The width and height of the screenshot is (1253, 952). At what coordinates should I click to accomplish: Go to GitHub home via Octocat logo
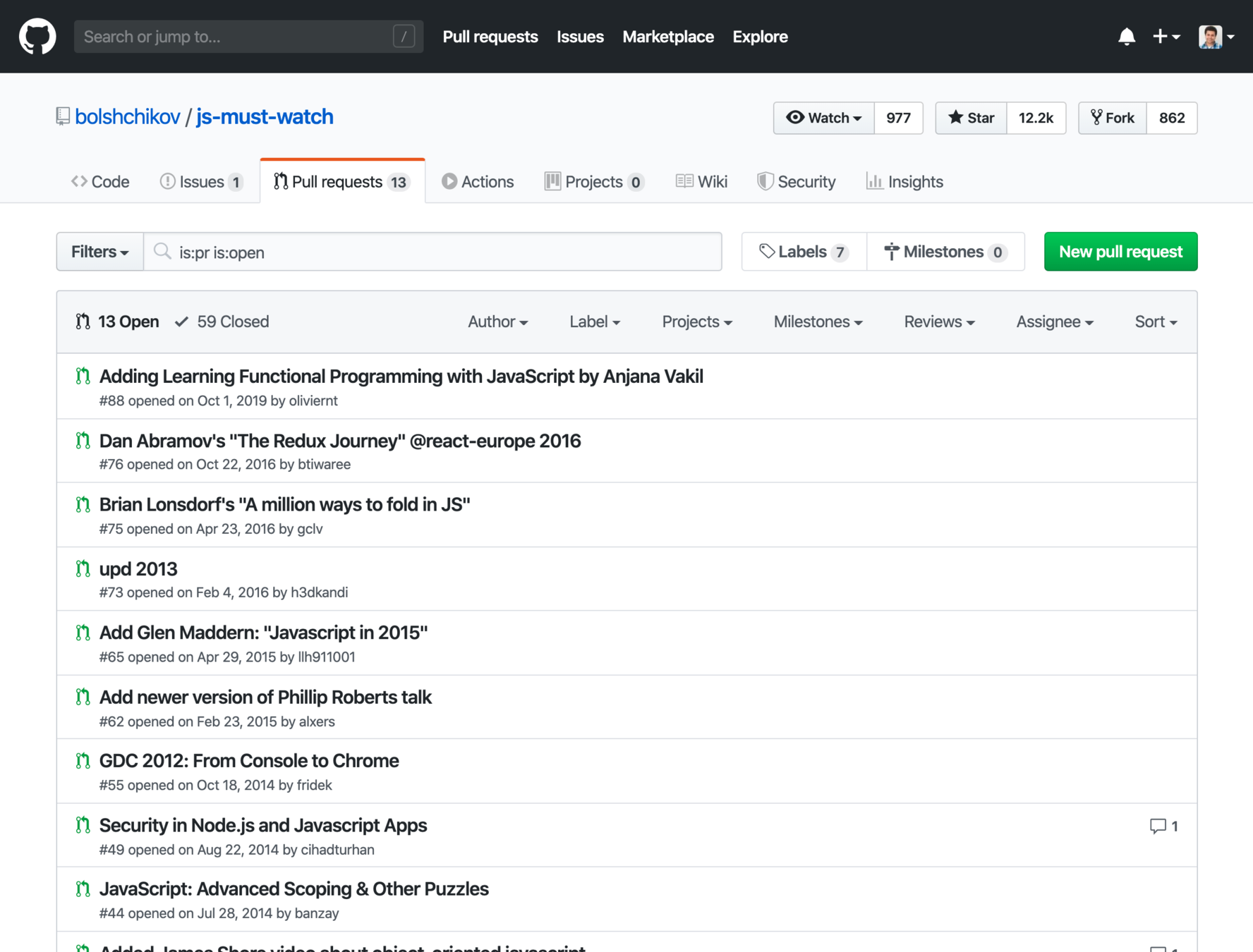point(37,37)
